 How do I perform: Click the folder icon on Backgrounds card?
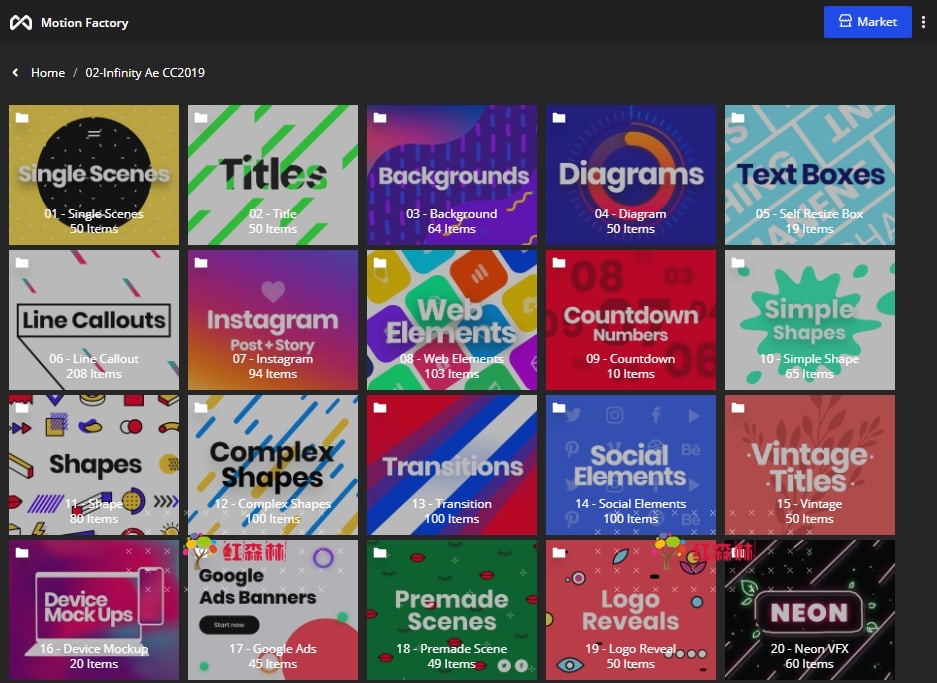pyautogui.click(x=380, y=118)
